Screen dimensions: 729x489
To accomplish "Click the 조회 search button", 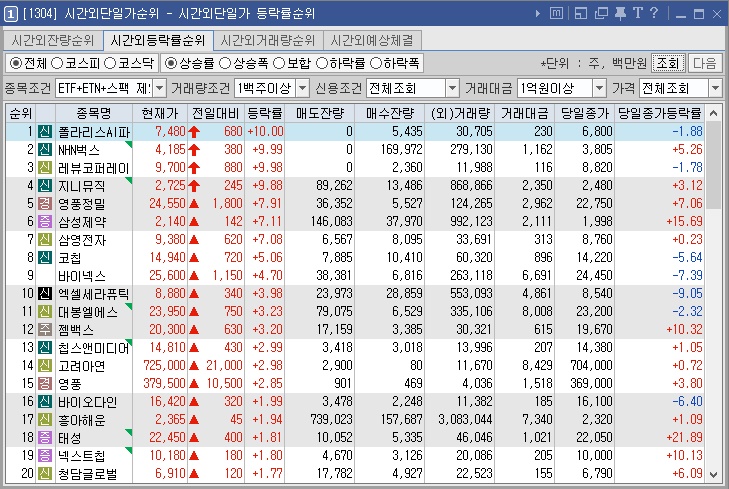I will (668, 63).
